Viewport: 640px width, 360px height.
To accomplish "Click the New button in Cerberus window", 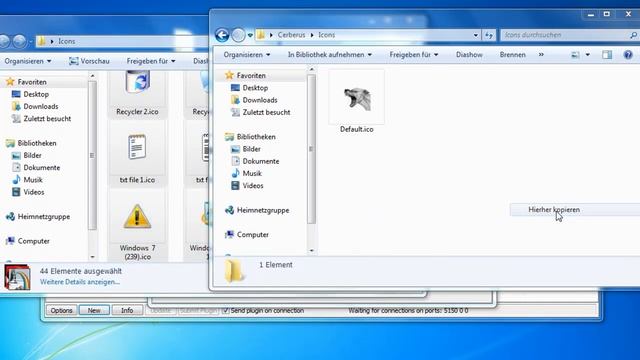I will (94, 311).
